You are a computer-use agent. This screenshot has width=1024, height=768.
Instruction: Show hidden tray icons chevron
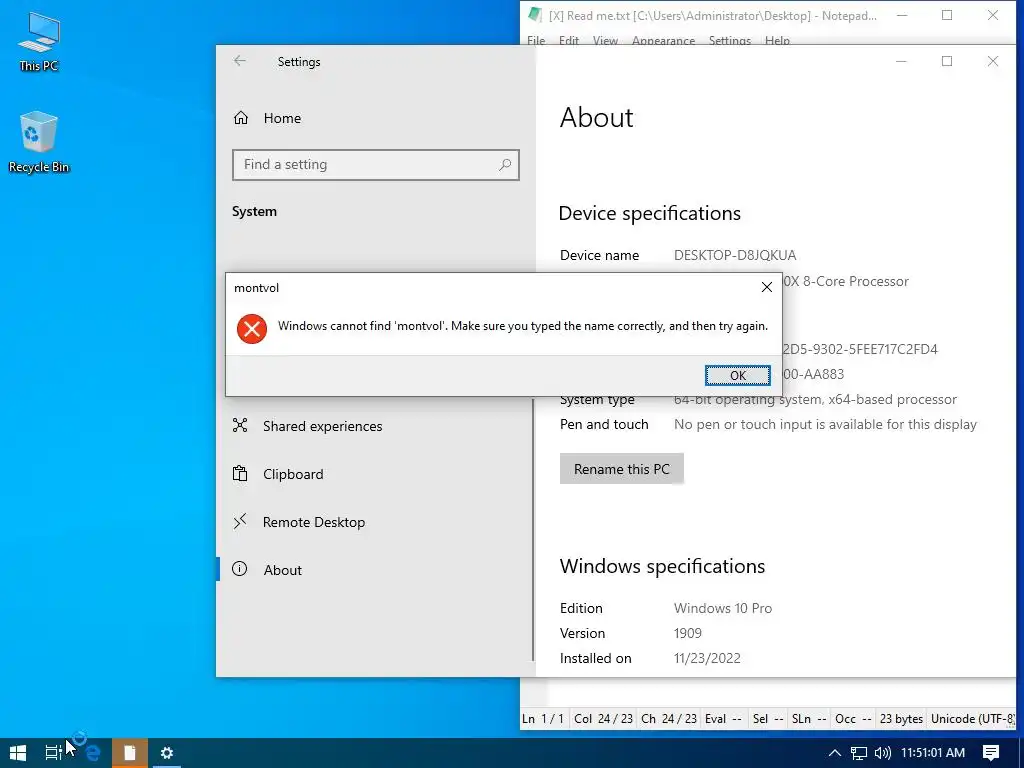click(x=835, y=753)
